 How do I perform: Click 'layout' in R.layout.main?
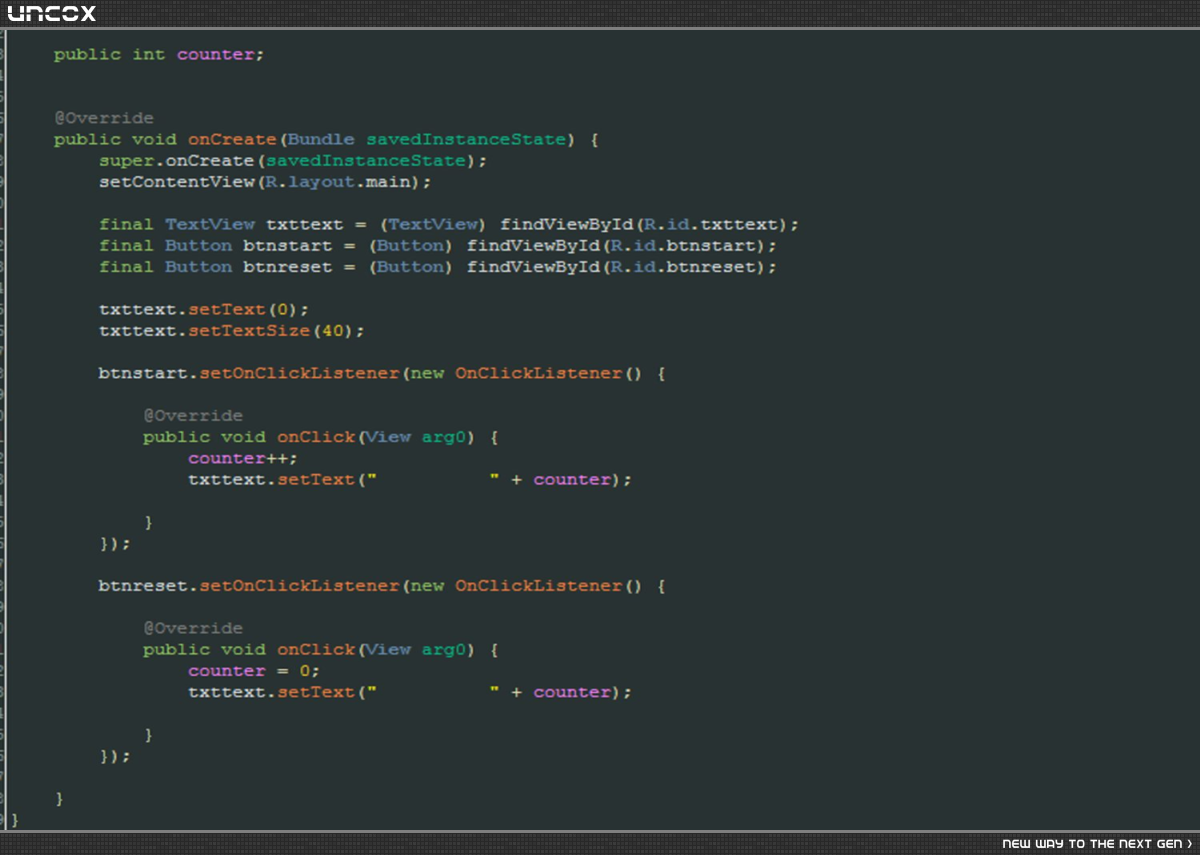(321, 182)
